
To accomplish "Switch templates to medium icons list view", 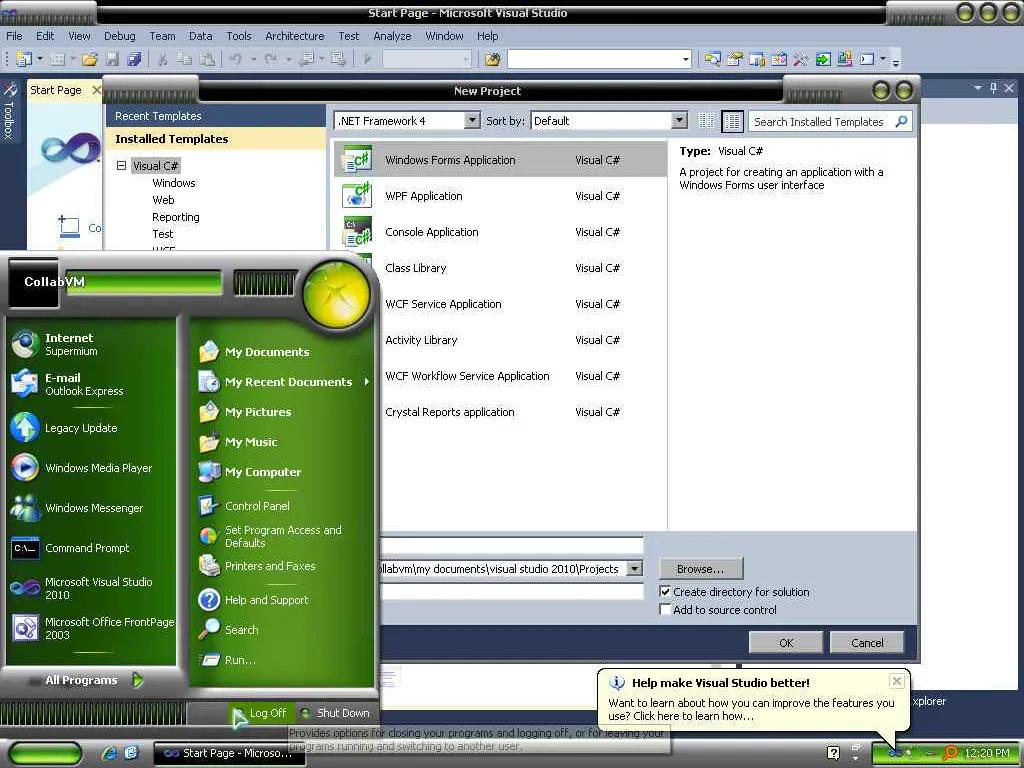I will coord(732,121).
